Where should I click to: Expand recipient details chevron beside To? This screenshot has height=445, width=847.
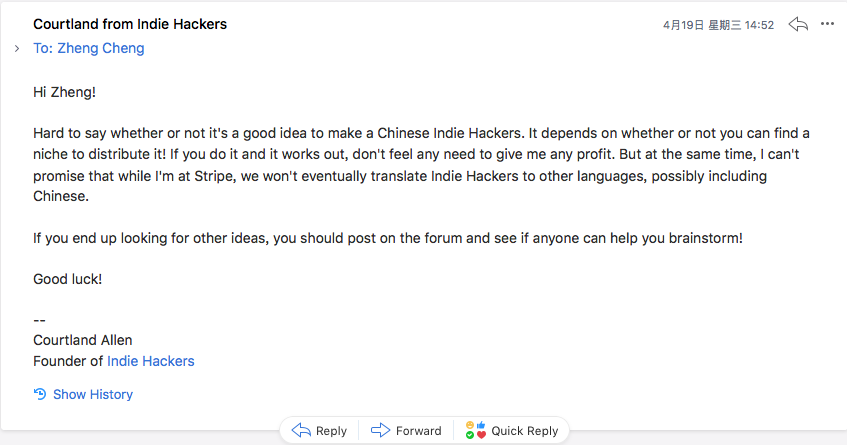tap(17, 48)
